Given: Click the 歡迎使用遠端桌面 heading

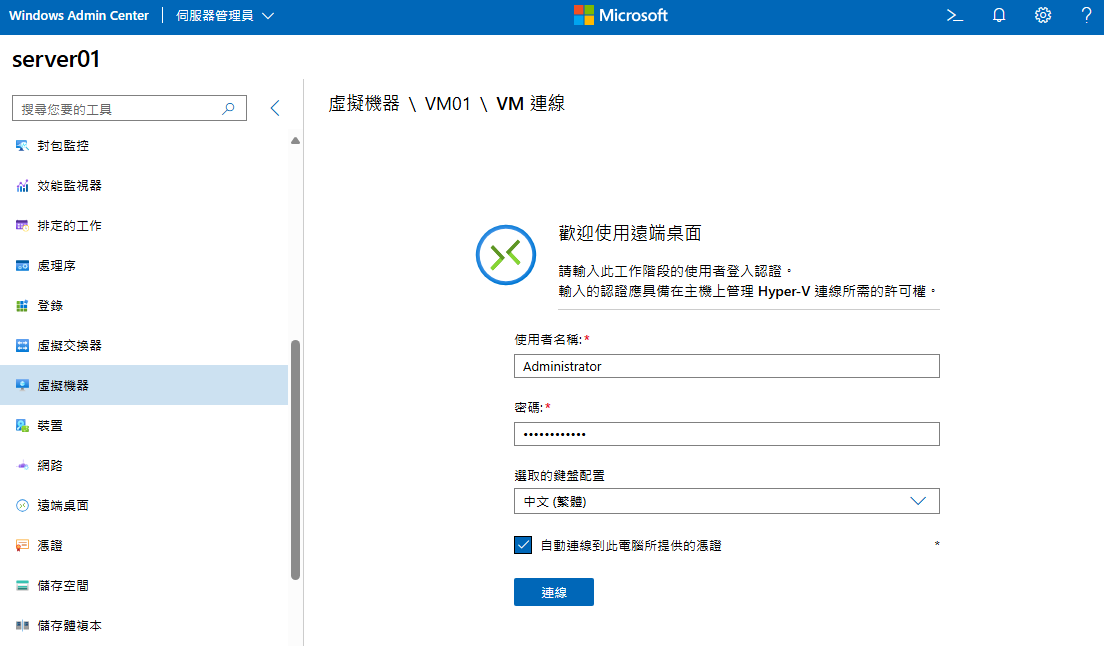Looking at the screenshot, I should click(630, 233).
